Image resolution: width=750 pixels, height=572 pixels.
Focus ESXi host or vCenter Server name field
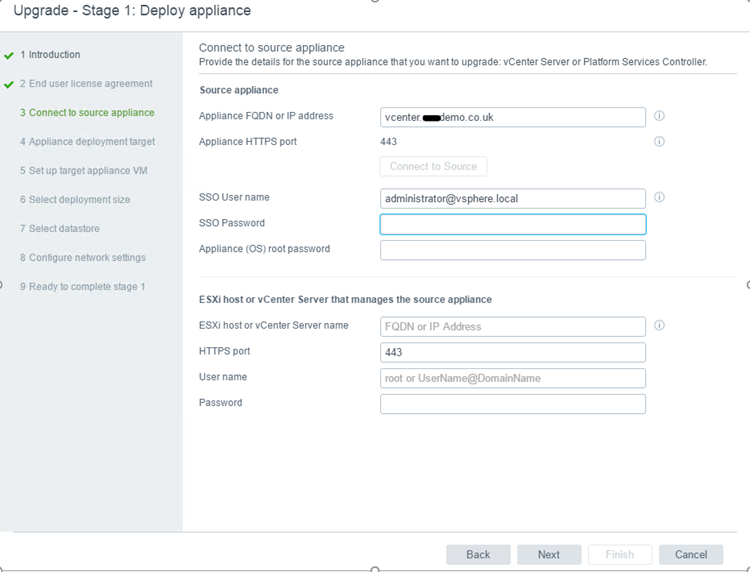[513, 327]
